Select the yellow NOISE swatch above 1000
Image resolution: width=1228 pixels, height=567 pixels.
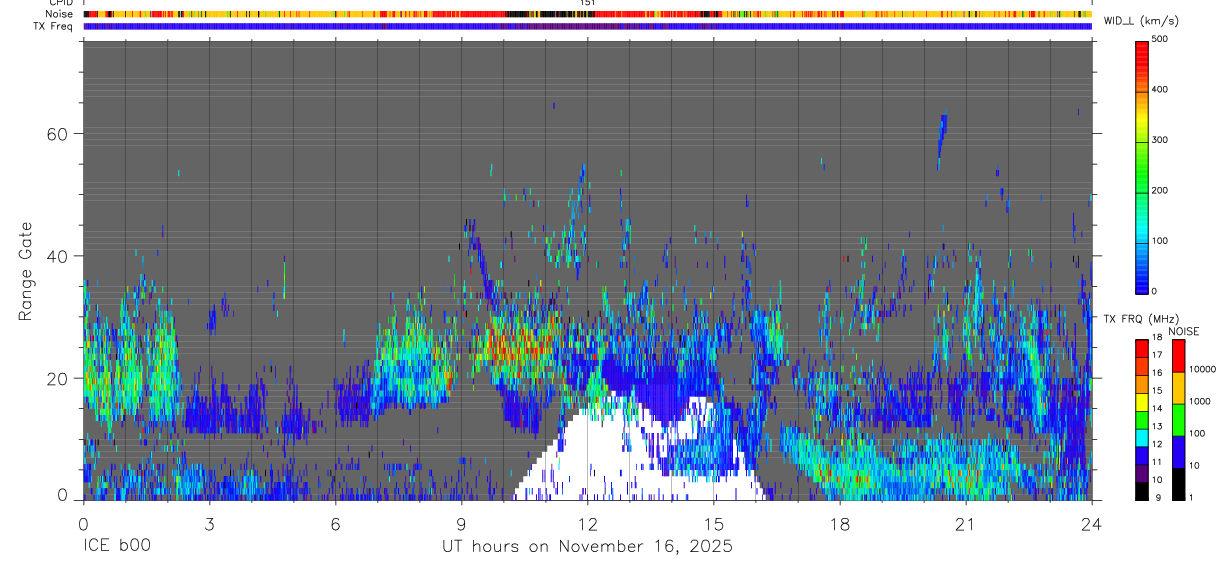click(x=1179, y=388)
